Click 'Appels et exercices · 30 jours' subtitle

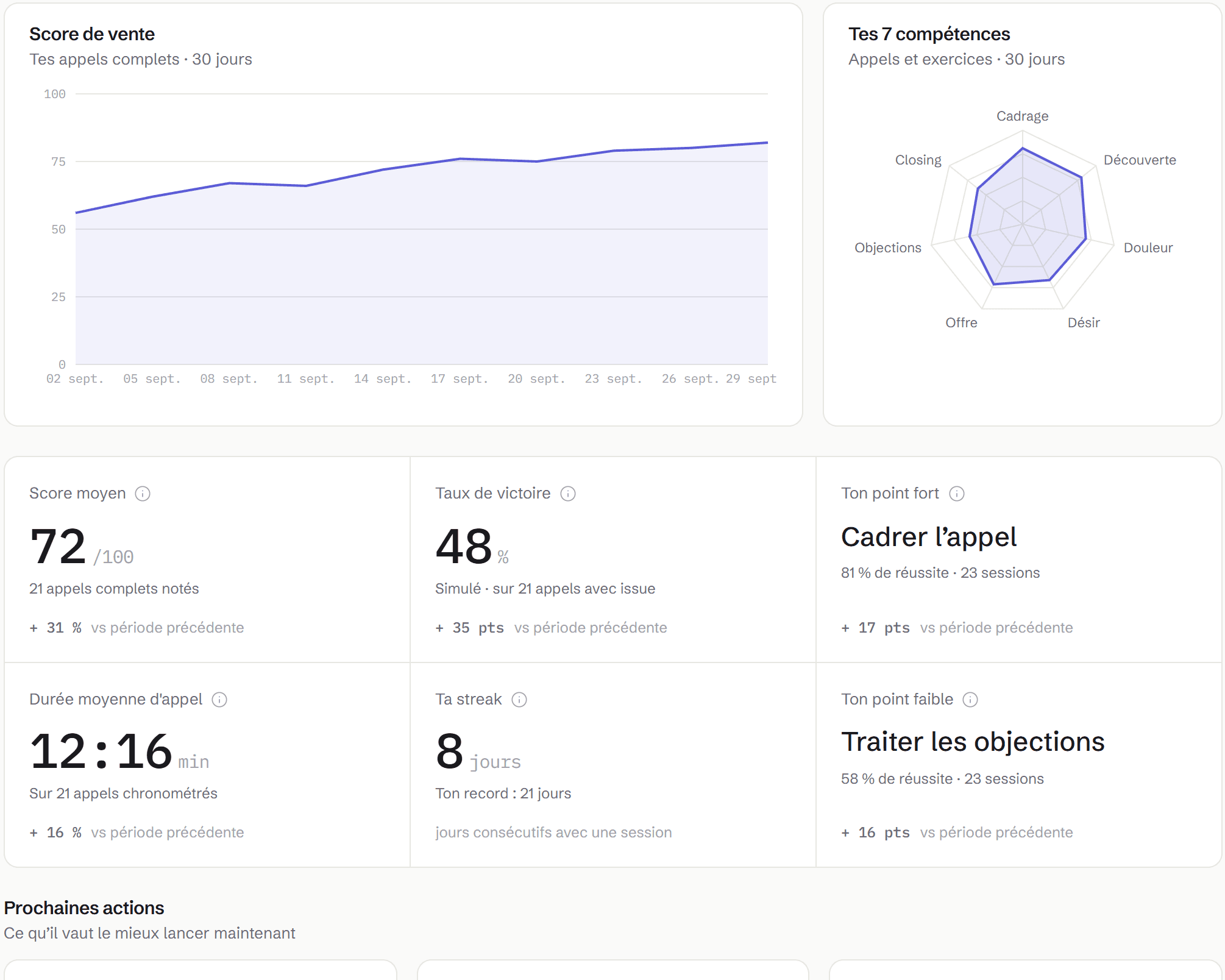point(956,60)
